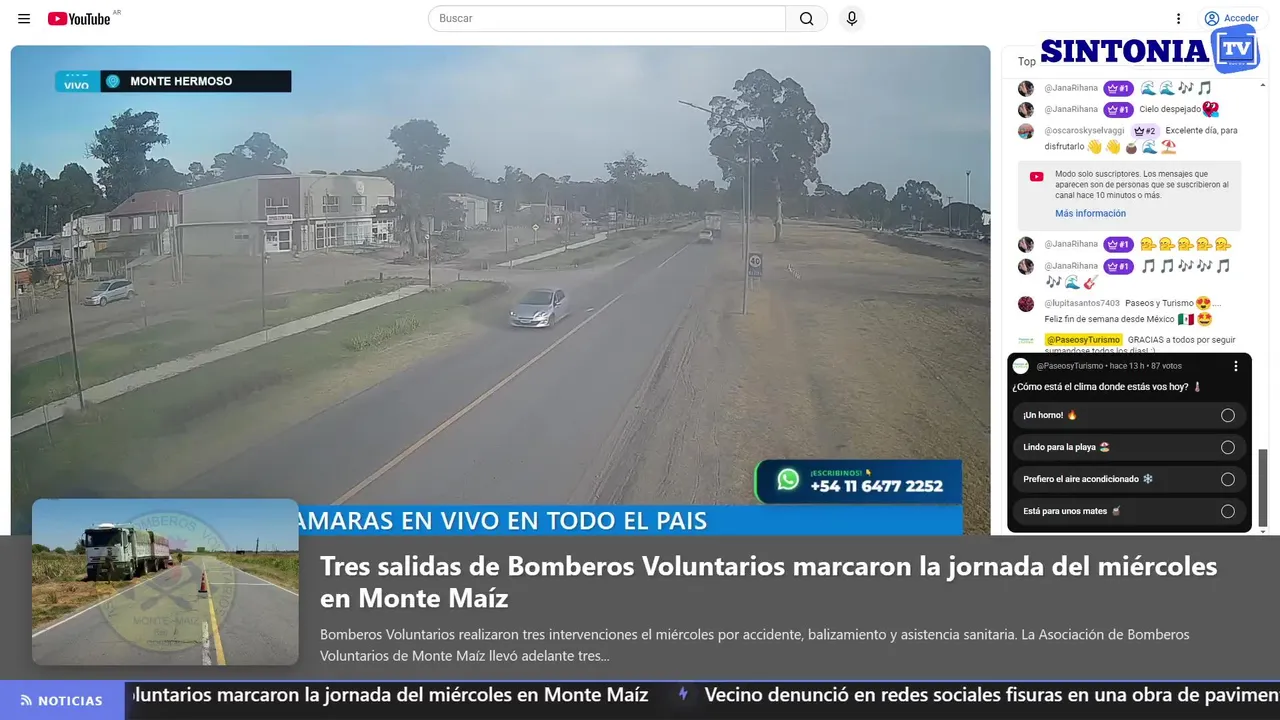Open the poll's three-dot options menu
Image resolution: width=1280 pixels, height=720 pixels.
(x=1236, y=366)
